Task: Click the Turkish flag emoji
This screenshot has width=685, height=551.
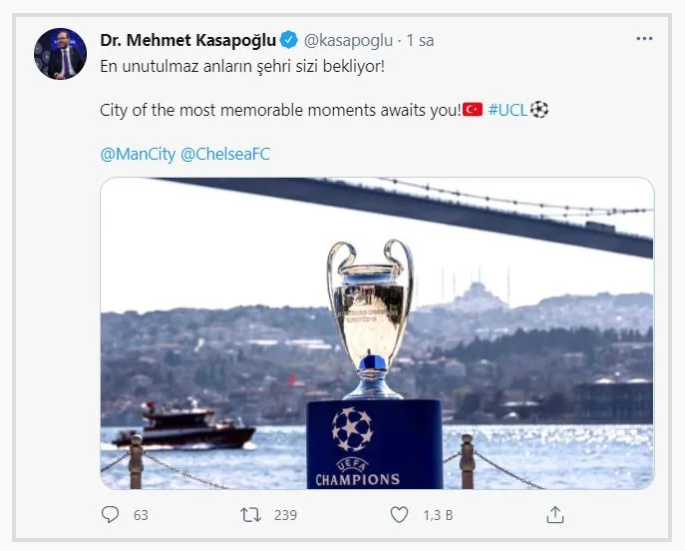Action: 472,109
